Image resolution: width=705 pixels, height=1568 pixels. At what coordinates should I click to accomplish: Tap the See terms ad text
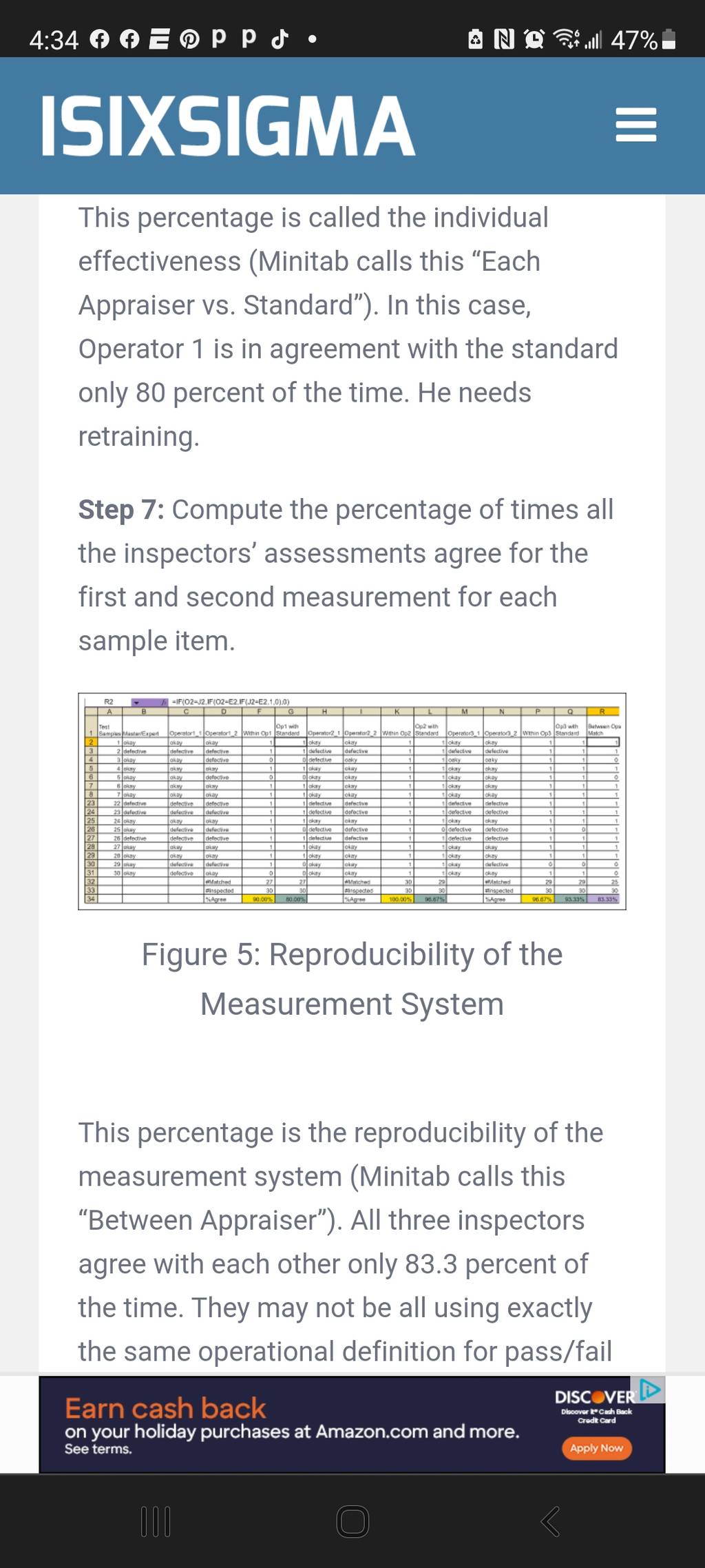[x=98, y=1449]
